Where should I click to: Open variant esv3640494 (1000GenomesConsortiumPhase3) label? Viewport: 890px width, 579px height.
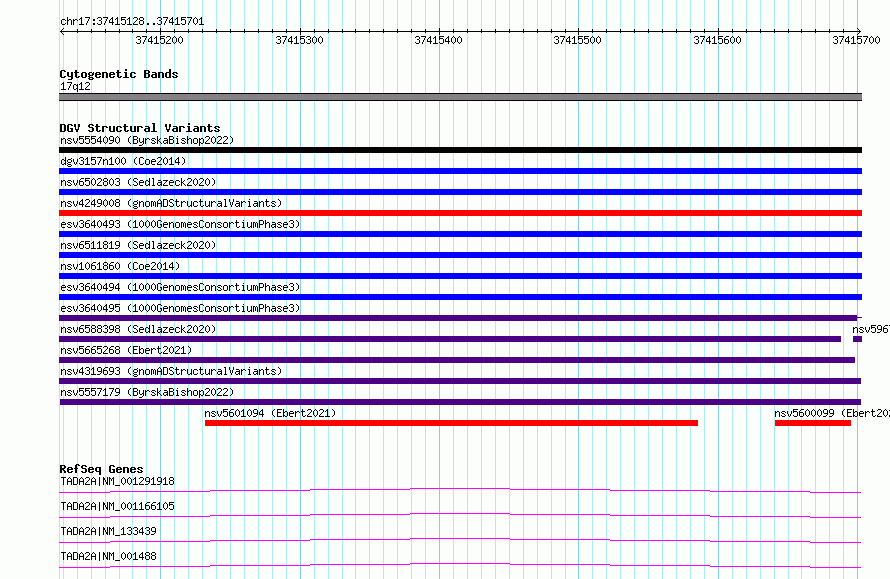pyautogui.click(x=180, y=287)
